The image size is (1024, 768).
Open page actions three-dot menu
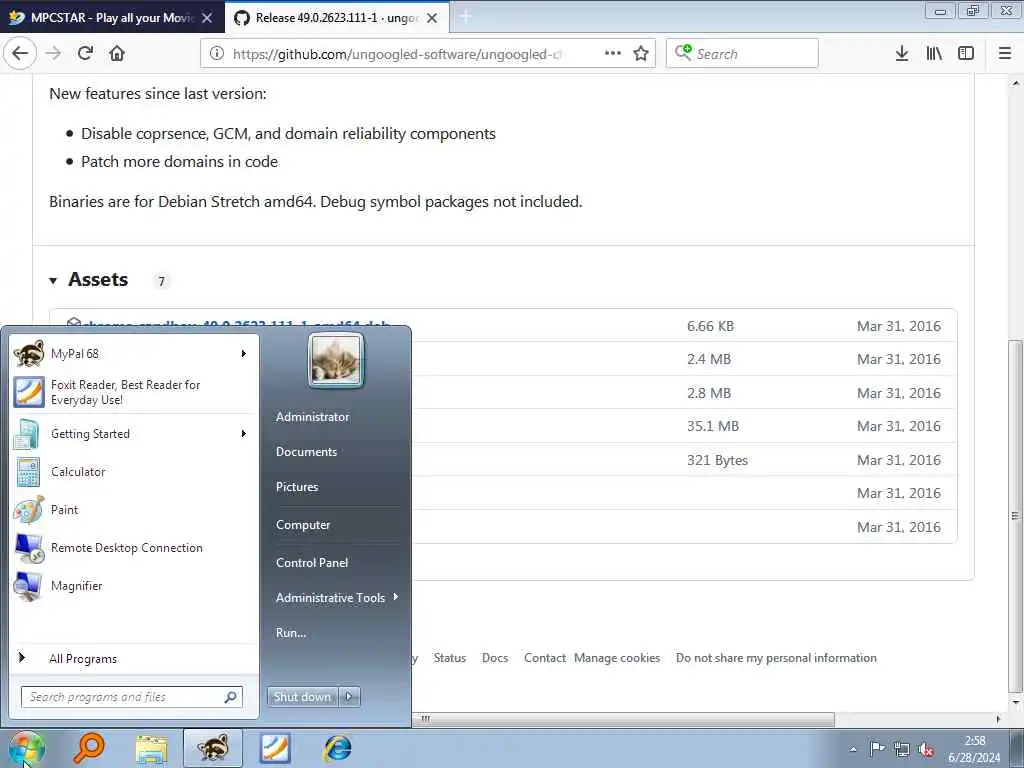click(613, 54)
